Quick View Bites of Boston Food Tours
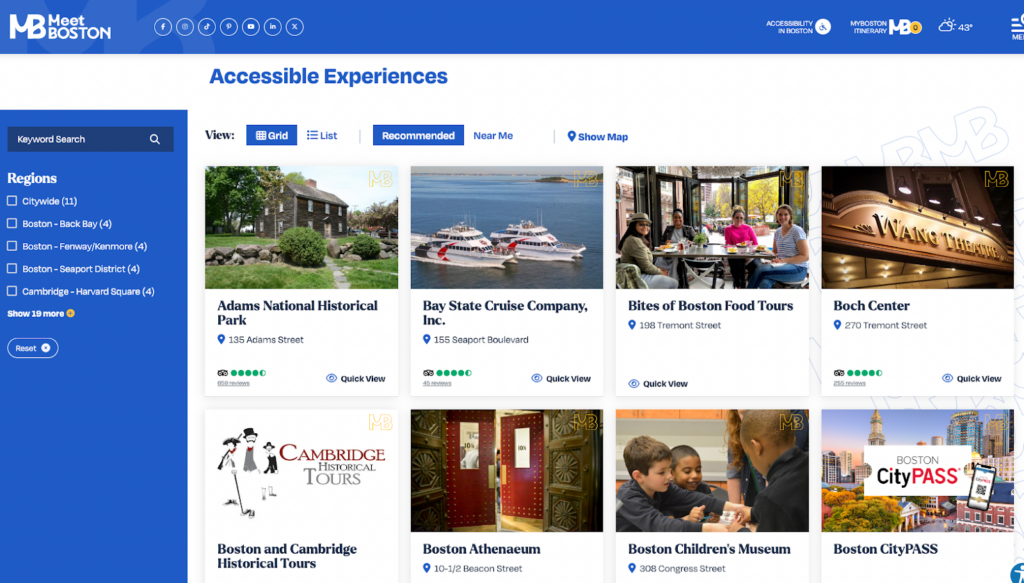The width and height of the screenshot is (1024, 583). (658, 384)
